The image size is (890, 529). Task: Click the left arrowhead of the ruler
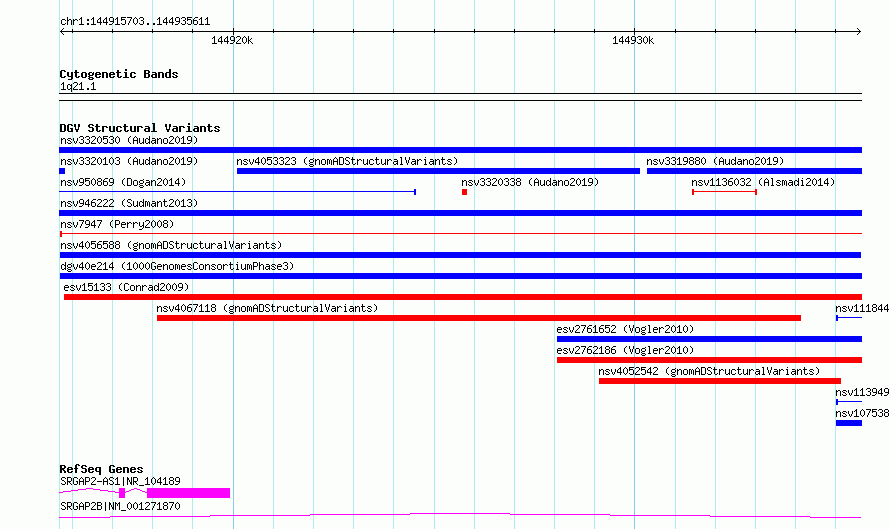[x=62, y=31]
